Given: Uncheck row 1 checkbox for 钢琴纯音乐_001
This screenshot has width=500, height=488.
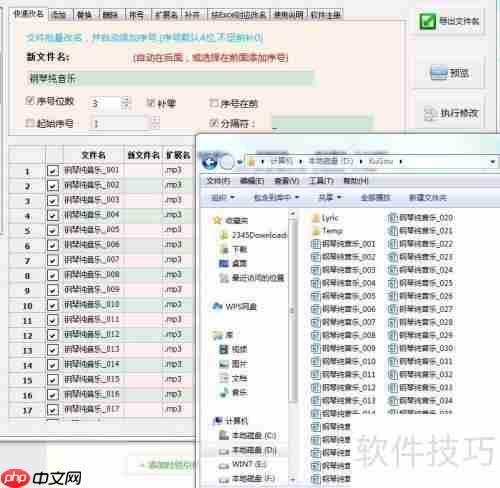Looking at the screenshot, I should [x=53, y=171].
